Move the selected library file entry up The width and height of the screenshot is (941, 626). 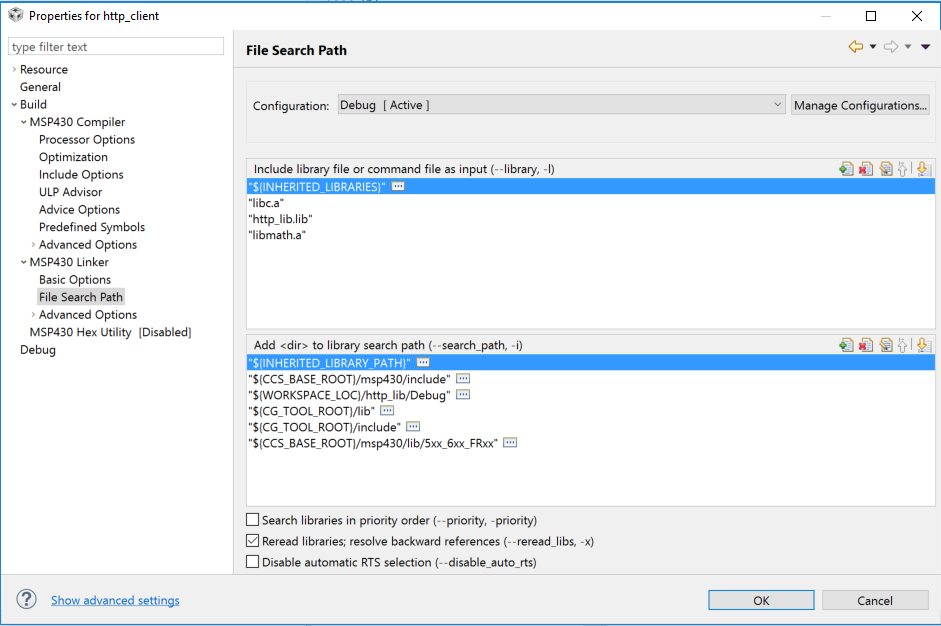tap(903, 169)
